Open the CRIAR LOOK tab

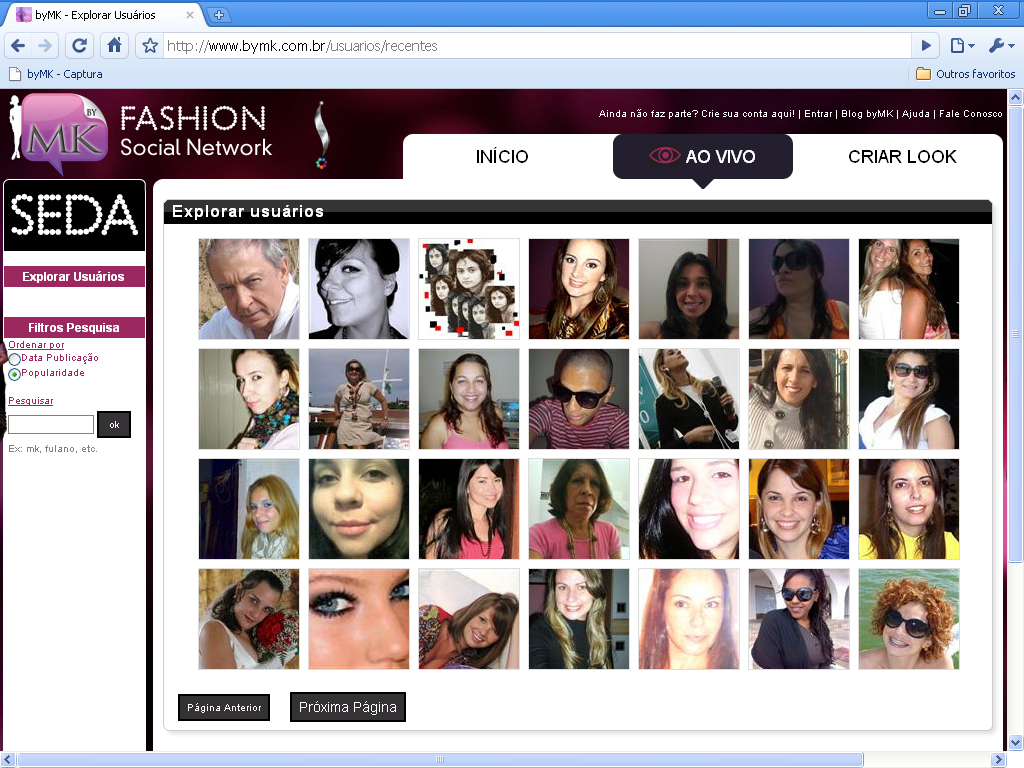tap(902, 157)
